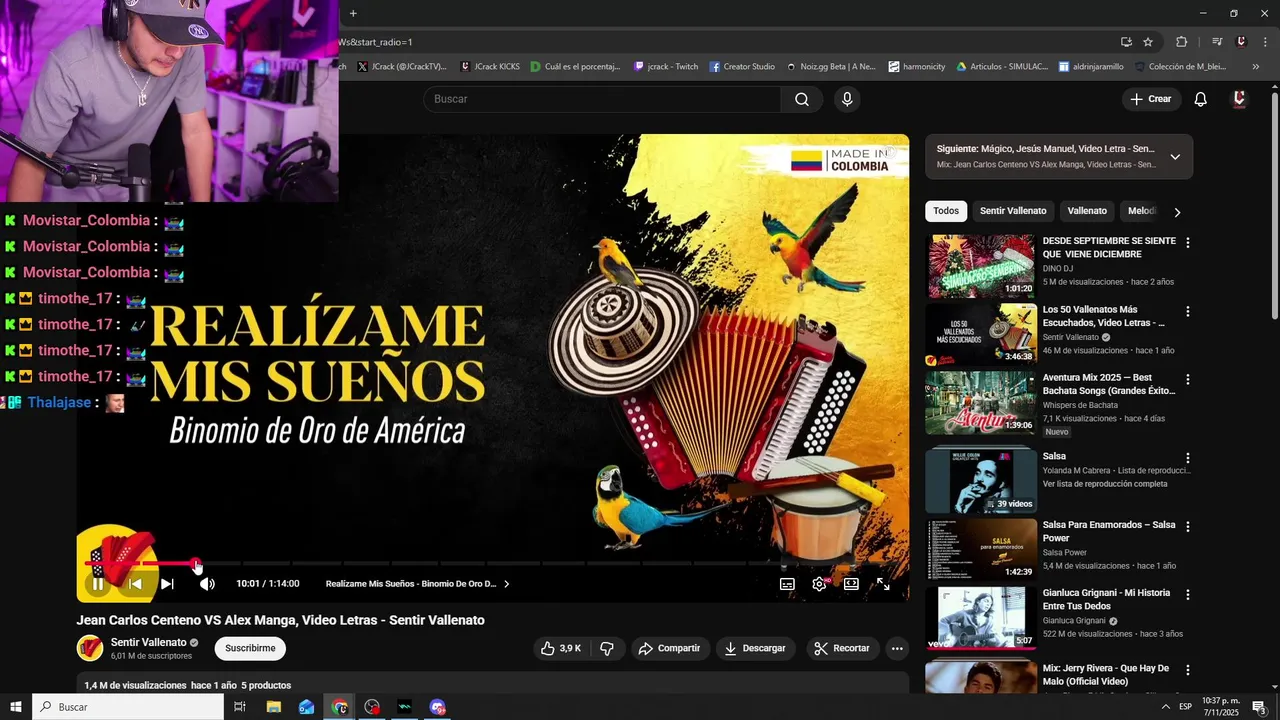Open the more actions menu under the video
The width and height of the screenshot is (1280, 720).
897,648
